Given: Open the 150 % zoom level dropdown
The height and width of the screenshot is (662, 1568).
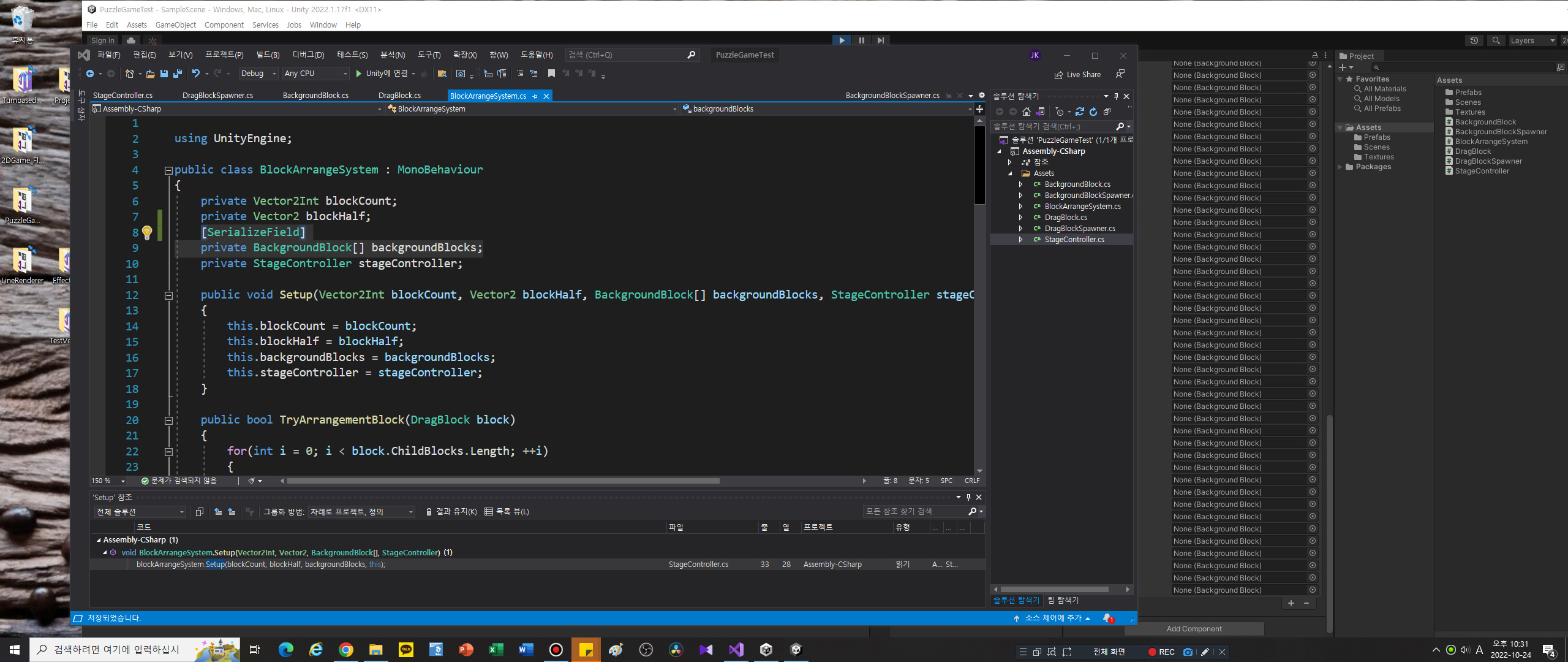Looking at the screenshot, I should pos(109,481).
